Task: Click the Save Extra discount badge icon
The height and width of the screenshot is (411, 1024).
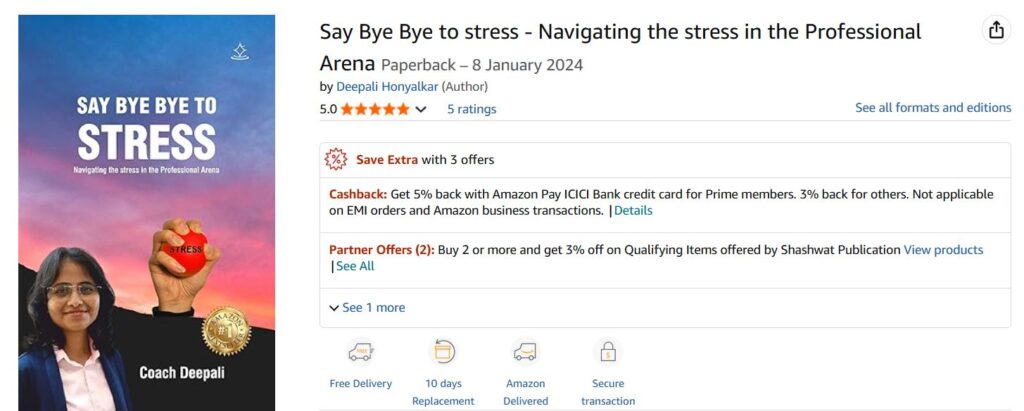Action: tap(336, 159)
